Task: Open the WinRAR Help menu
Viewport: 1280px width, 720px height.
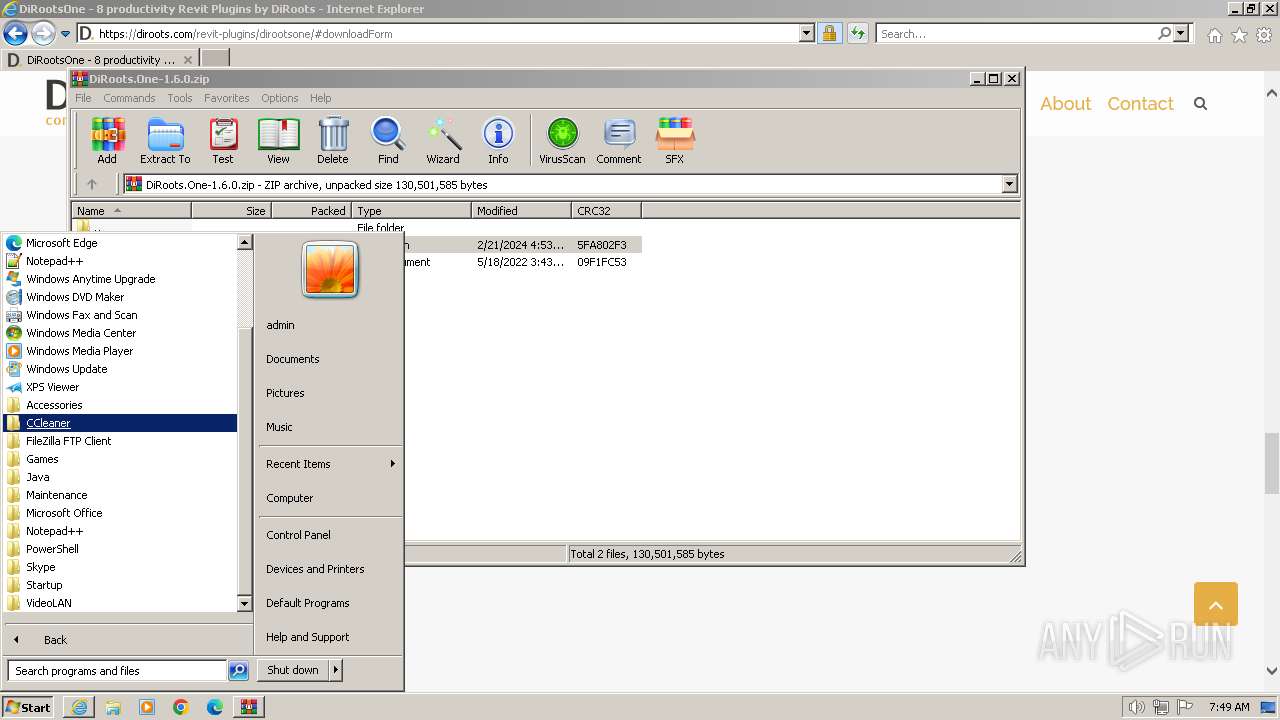Action: (321, 98)
